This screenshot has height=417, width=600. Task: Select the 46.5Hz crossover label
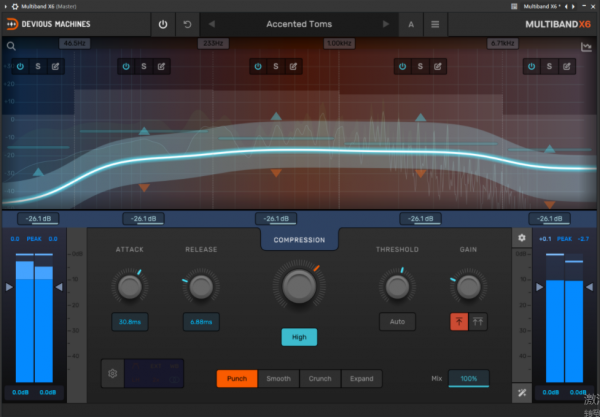point(75,44)
